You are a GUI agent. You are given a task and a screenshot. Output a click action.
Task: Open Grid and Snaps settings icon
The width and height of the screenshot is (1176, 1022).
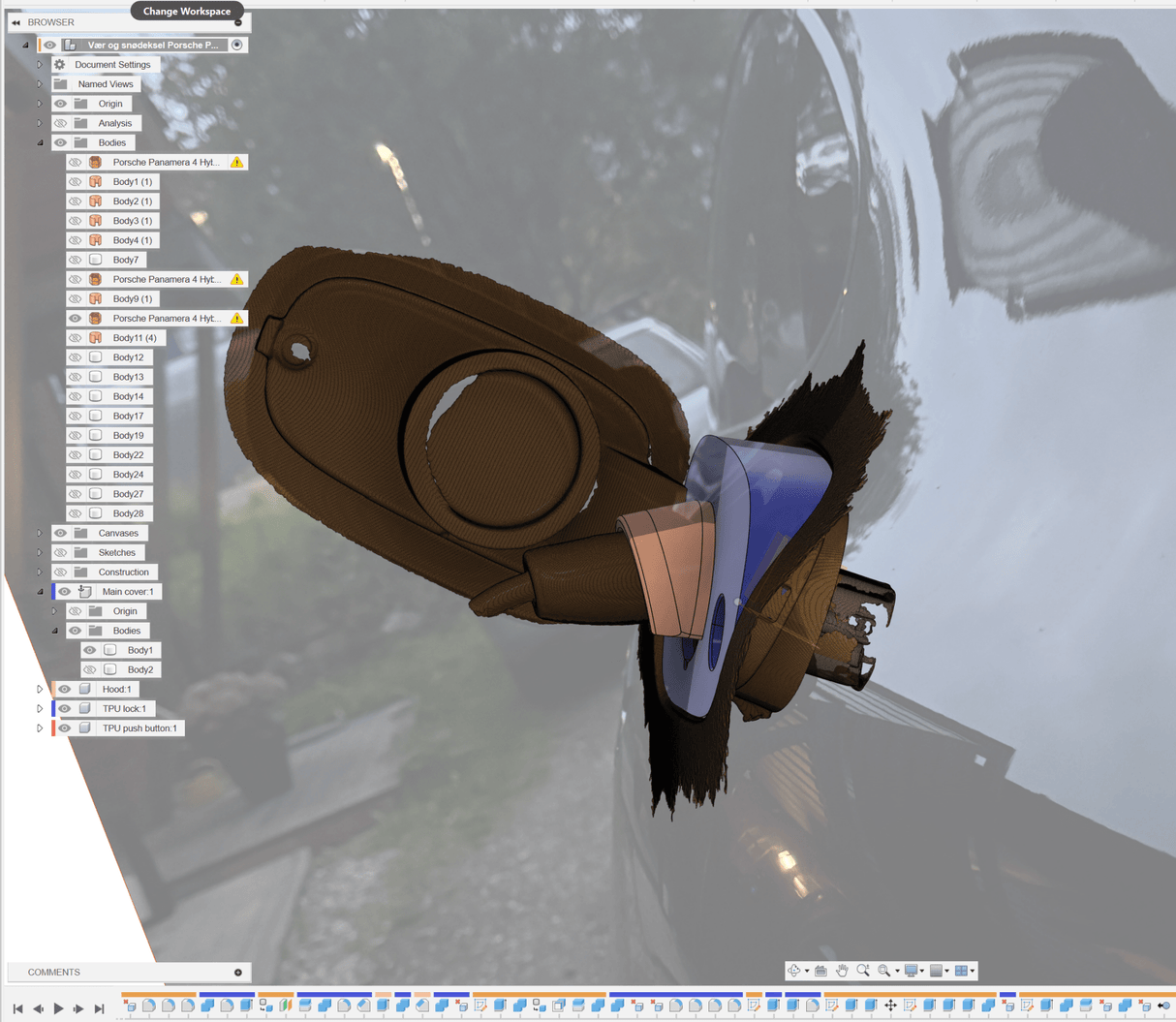pos(936,971)
